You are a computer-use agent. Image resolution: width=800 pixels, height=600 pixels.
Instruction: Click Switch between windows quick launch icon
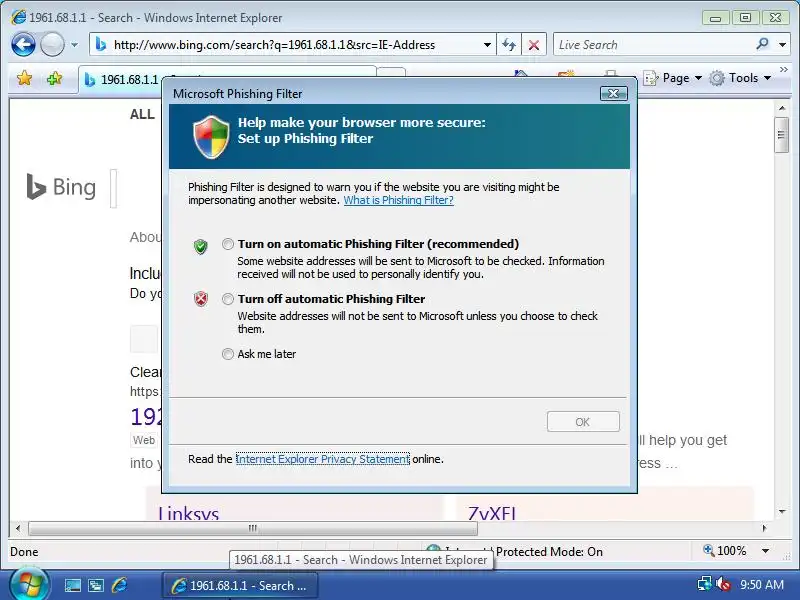tap(96, 585)
